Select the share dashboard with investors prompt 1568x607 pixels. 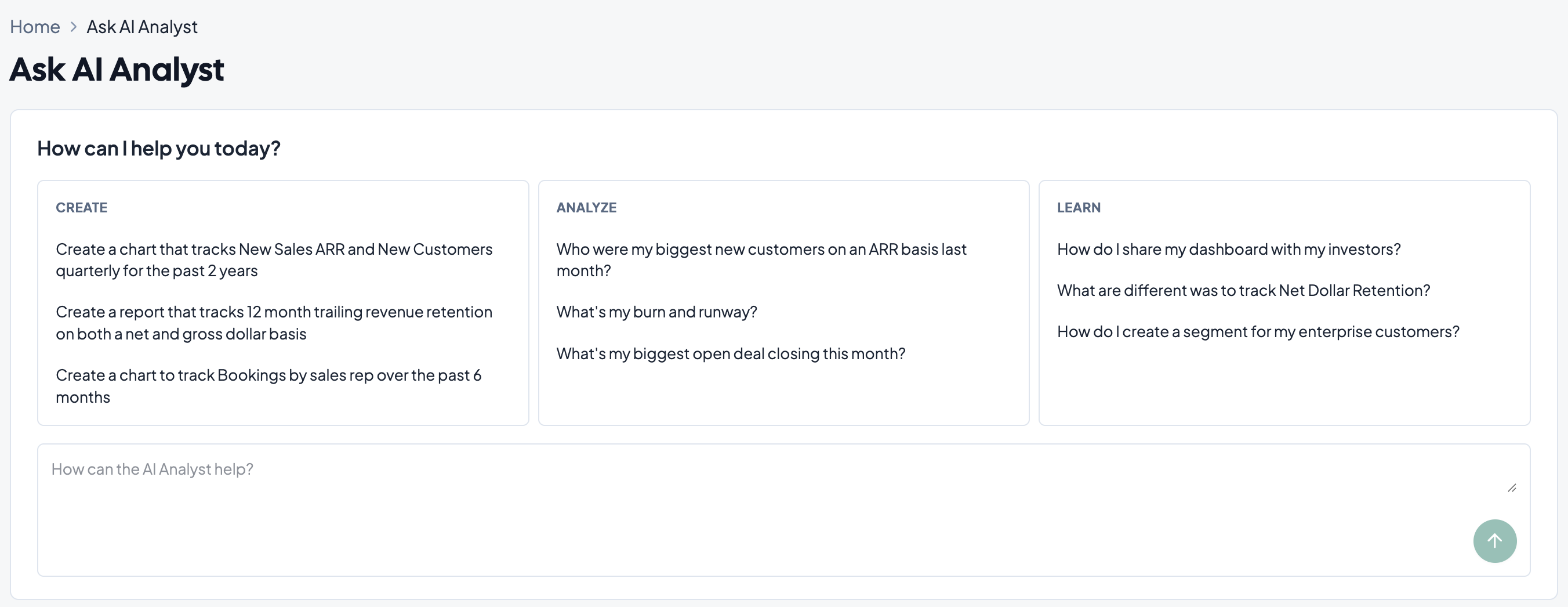(x=1228, y=250)
